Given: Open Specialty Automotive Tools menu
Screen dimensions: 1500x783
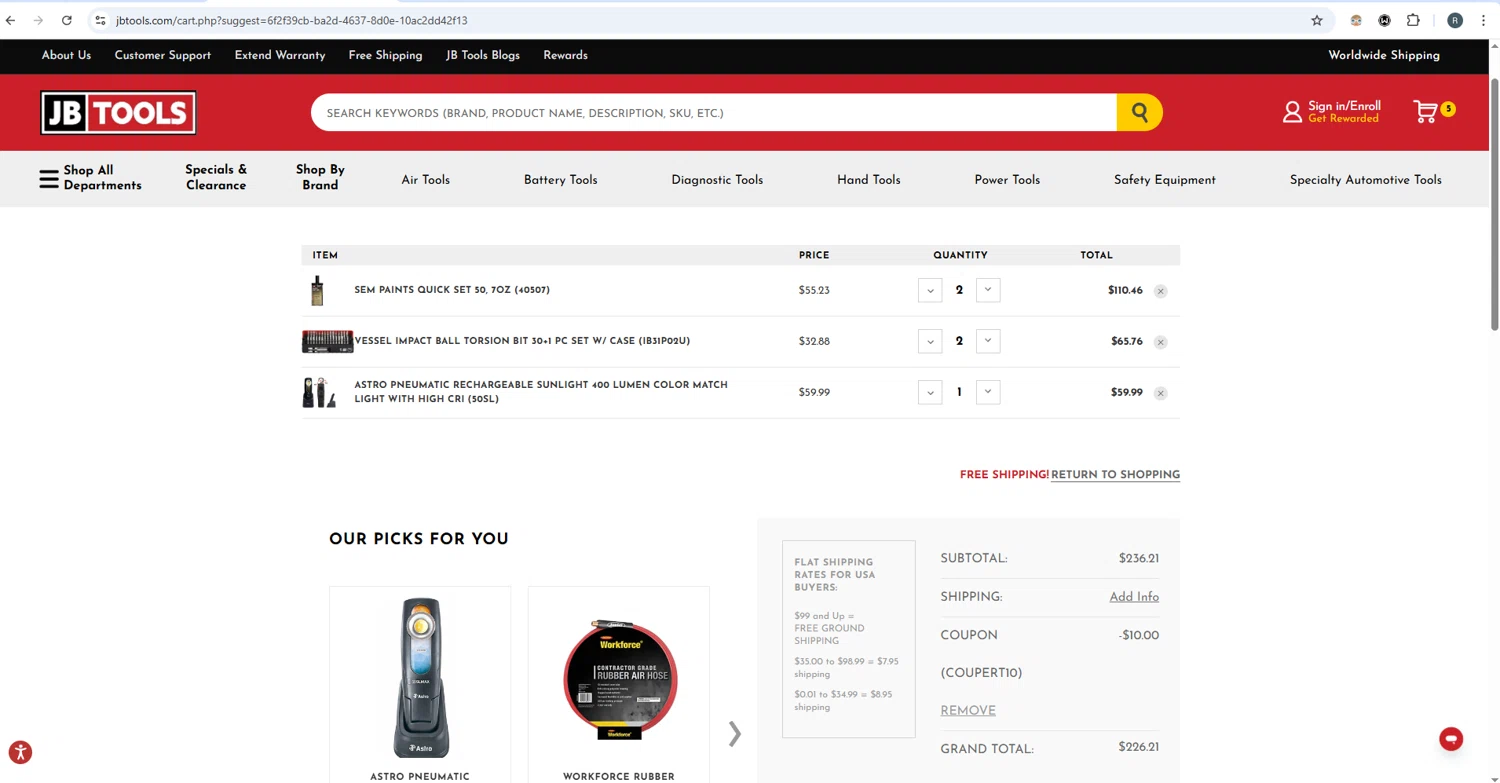Looking at the screenshot, I should (x=1365, y=180).
